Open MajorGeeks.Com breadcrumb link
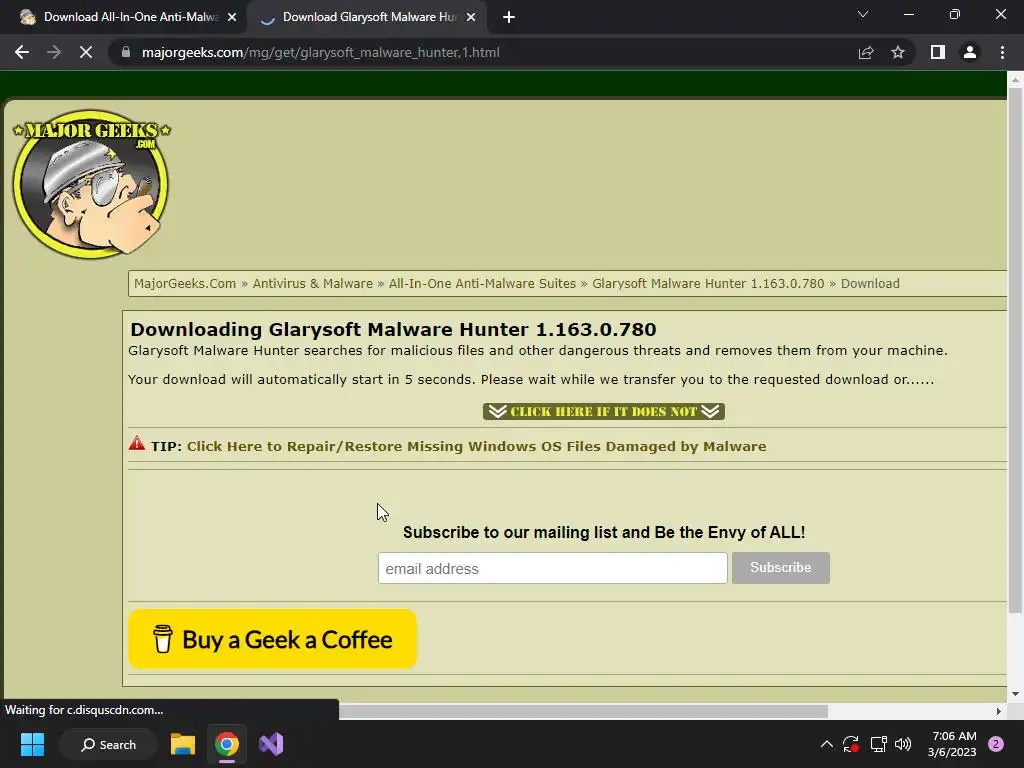 click(185, 283)
